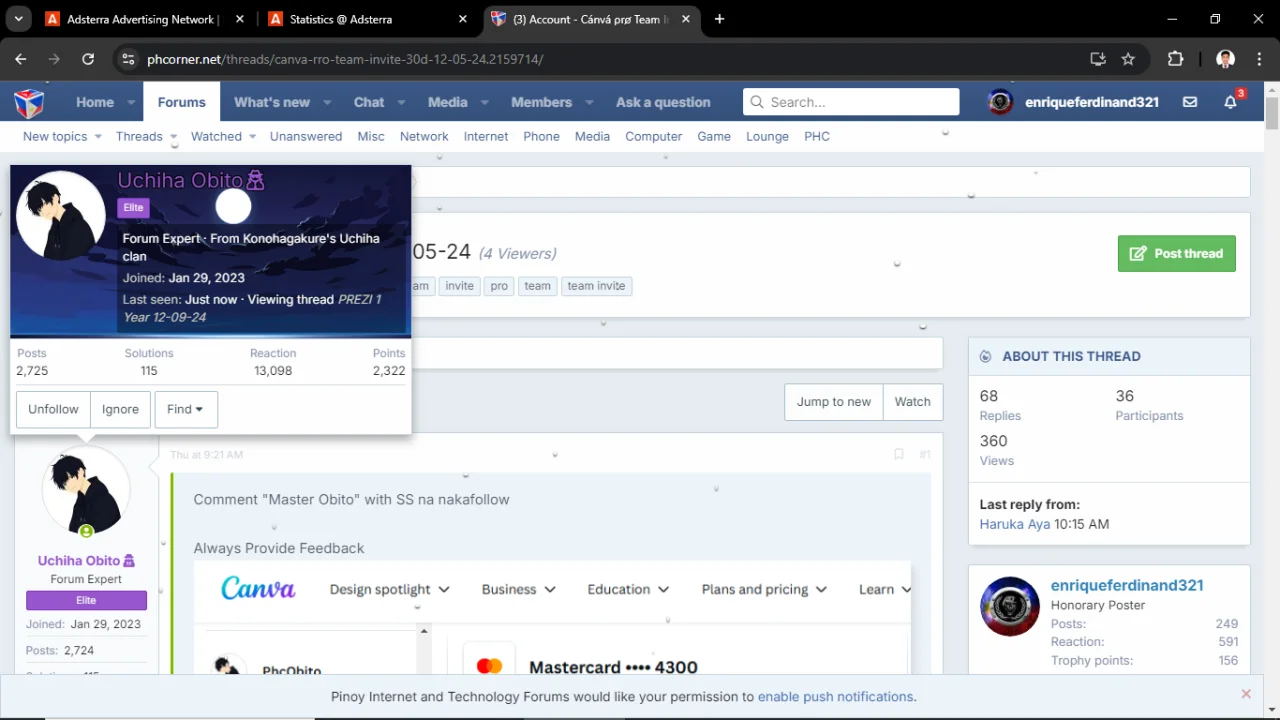Open the inbox envelope icon
1280x720 pixels.
tap(1190, 102)
